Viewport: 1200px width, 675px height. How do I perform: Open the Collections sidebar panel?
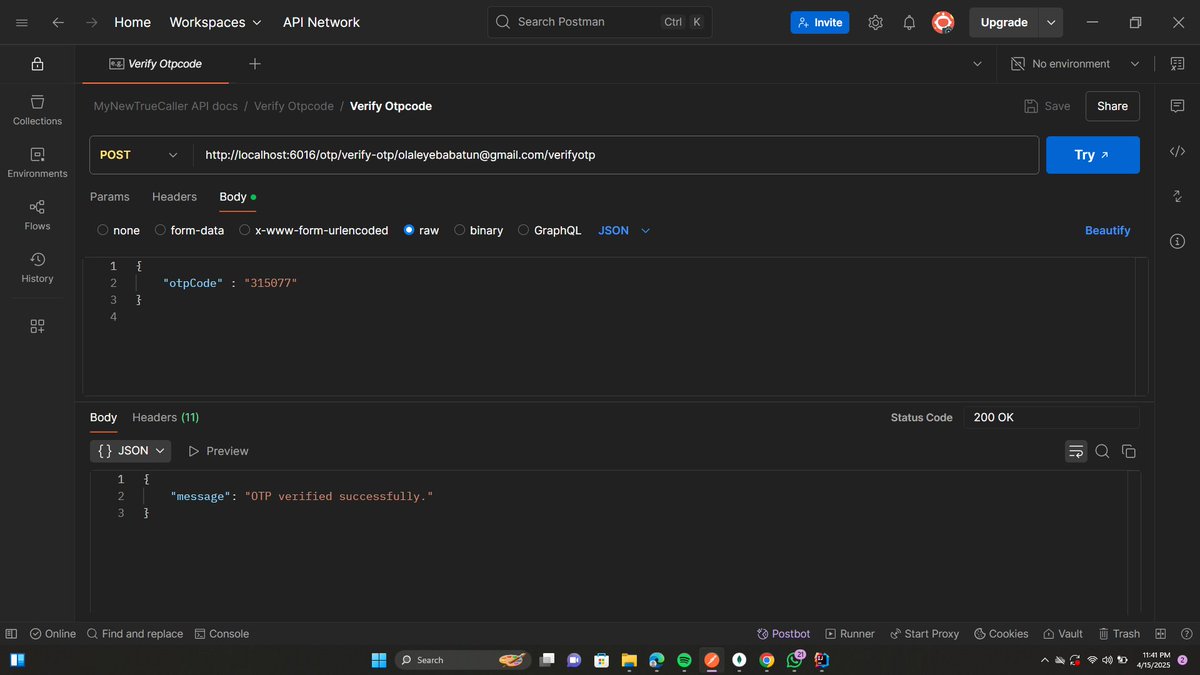pyautogui.click(x=37, y=110)
